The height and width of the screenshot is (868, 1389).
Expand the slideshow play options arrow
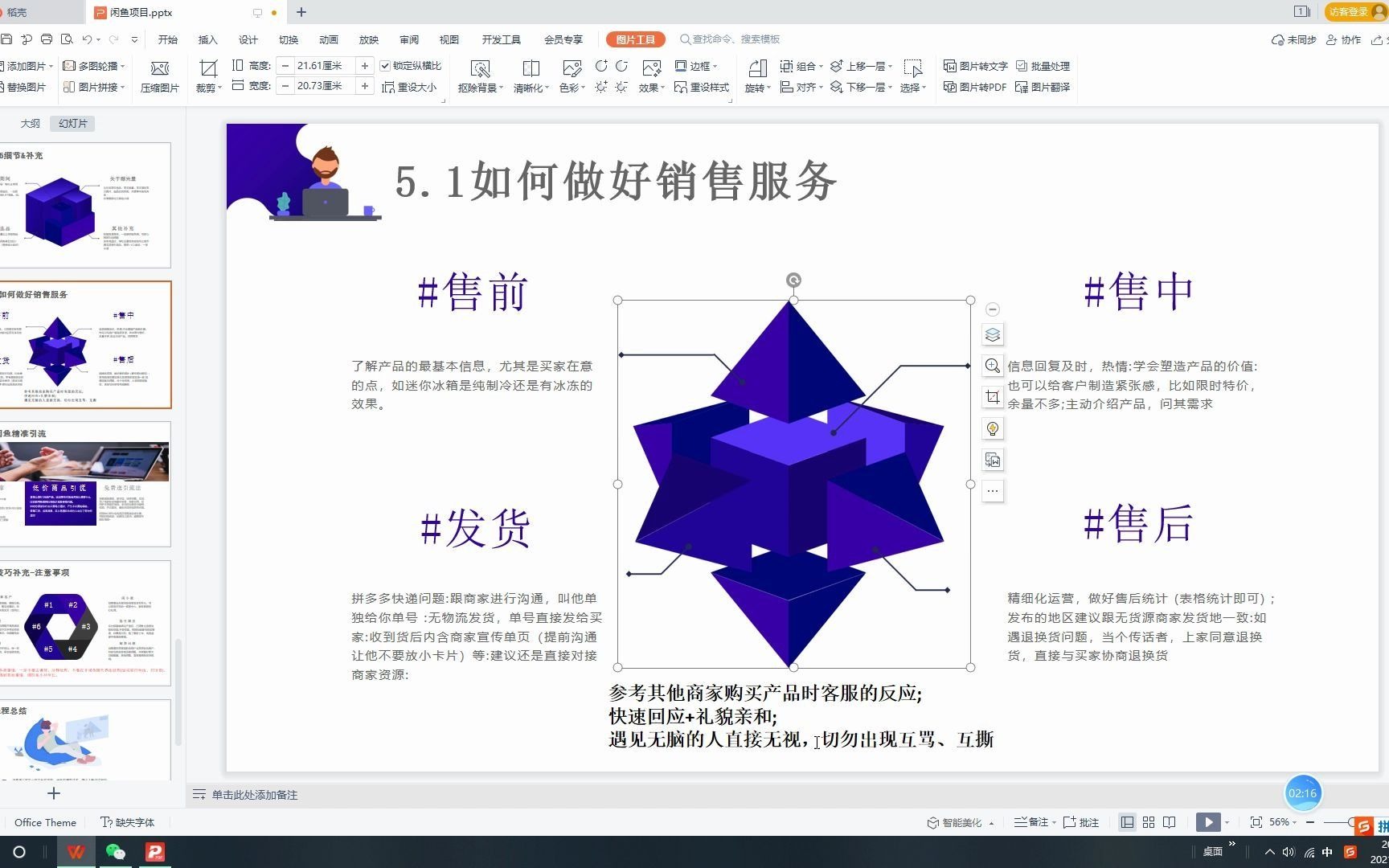click(x=1227, y=822)
